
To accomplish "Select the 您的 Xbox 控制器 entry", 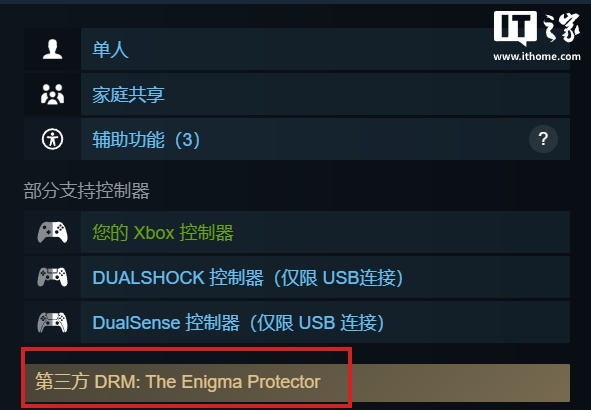I will point(163,233).
